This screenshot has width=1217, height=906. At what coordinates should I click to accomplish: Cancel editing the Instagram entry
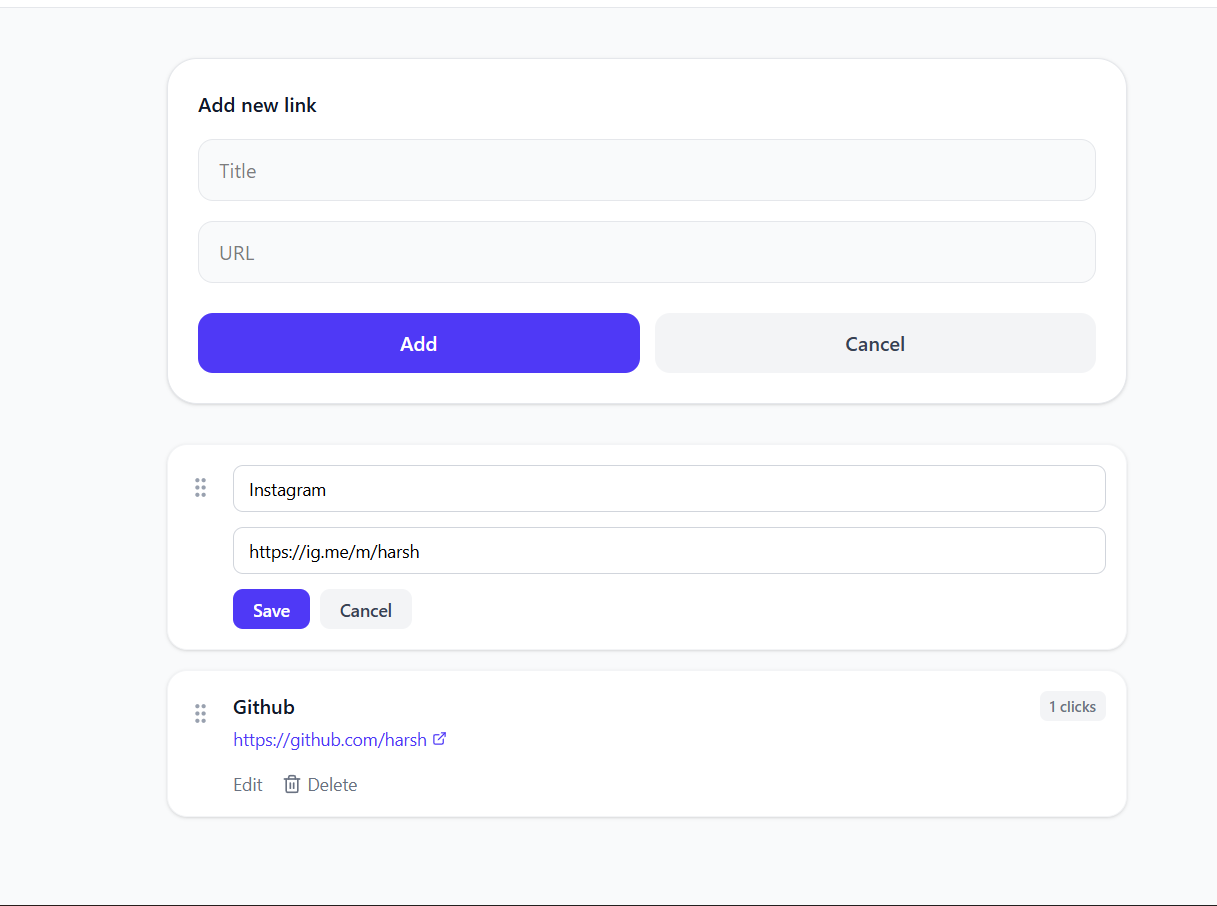point(365,609)
